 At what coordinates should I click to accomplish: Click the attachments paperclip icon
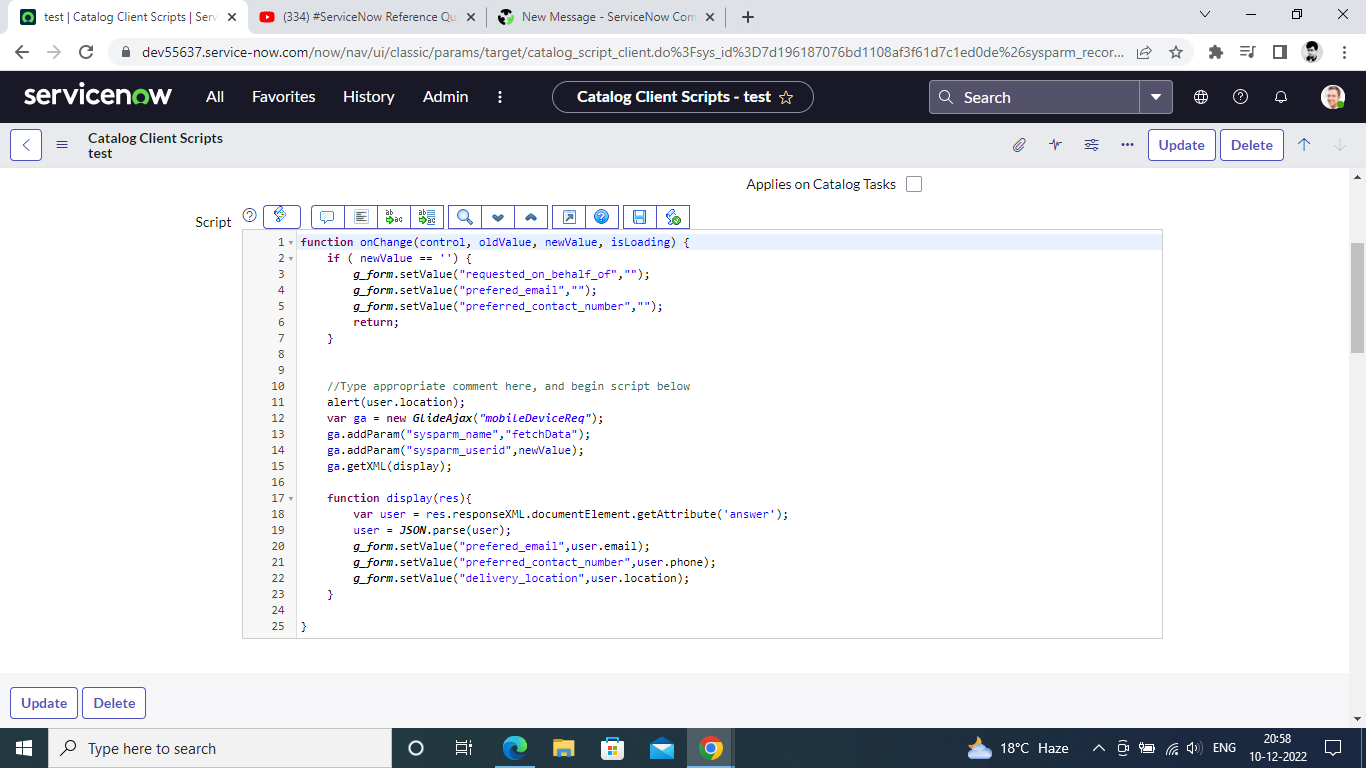point(1019,145)
